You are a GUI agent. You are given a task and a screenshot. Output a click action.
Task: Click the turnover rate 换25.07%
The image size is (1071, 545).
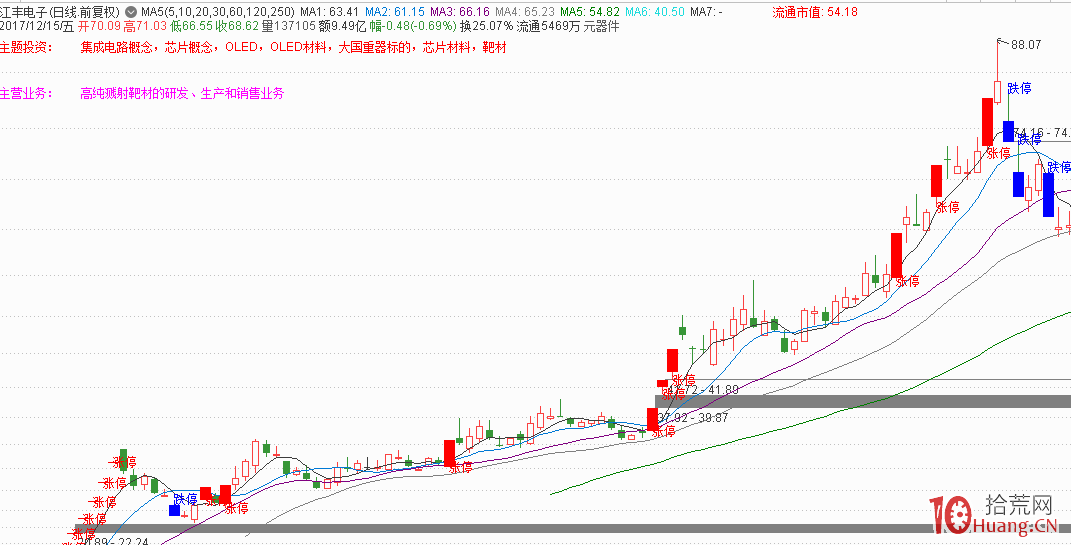click(x=486, y=27)
